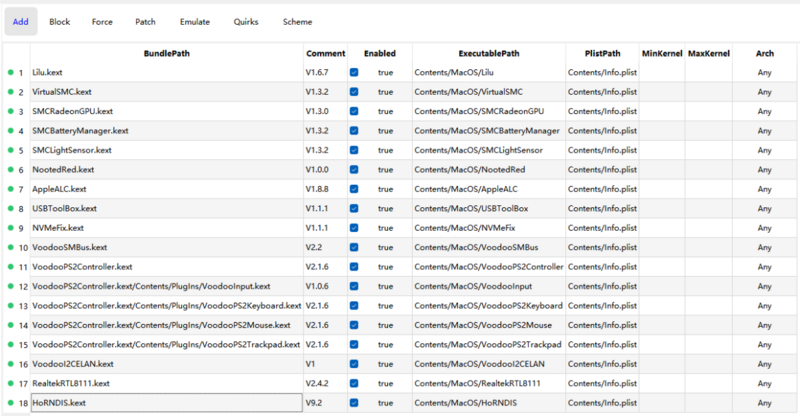This screenshot has width=800, height=416.
Task: Open the Quirks tab
Action: pos(246,22)
